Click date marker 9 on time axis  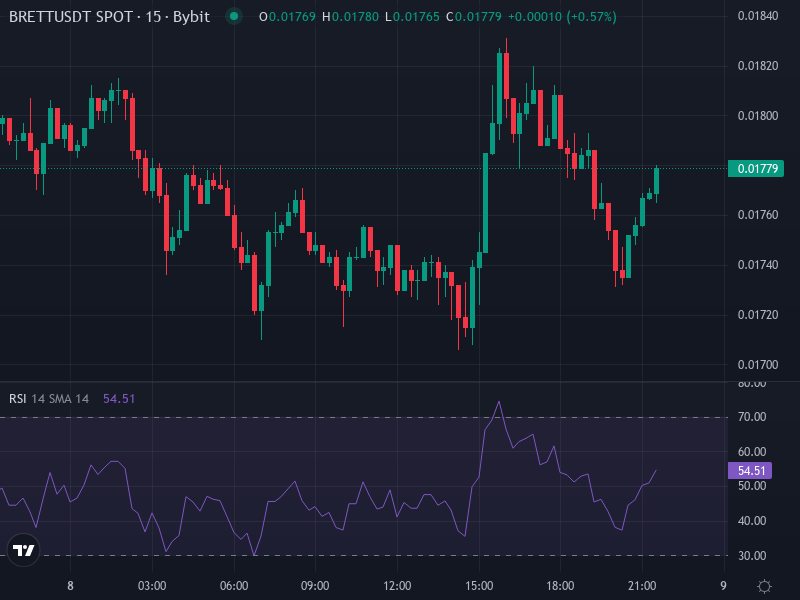723,586
